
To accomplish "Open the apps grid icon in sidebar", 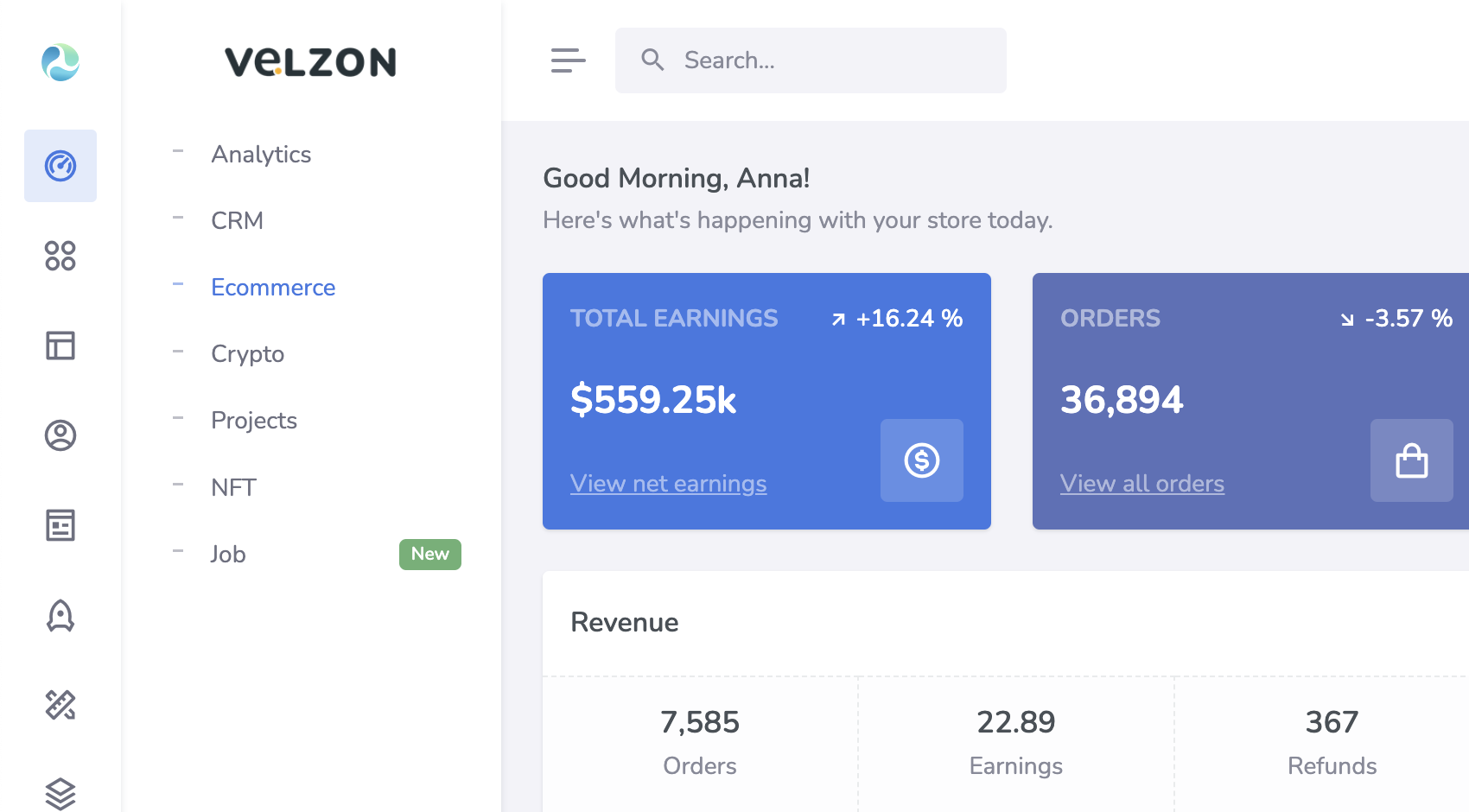I will 60,256.
